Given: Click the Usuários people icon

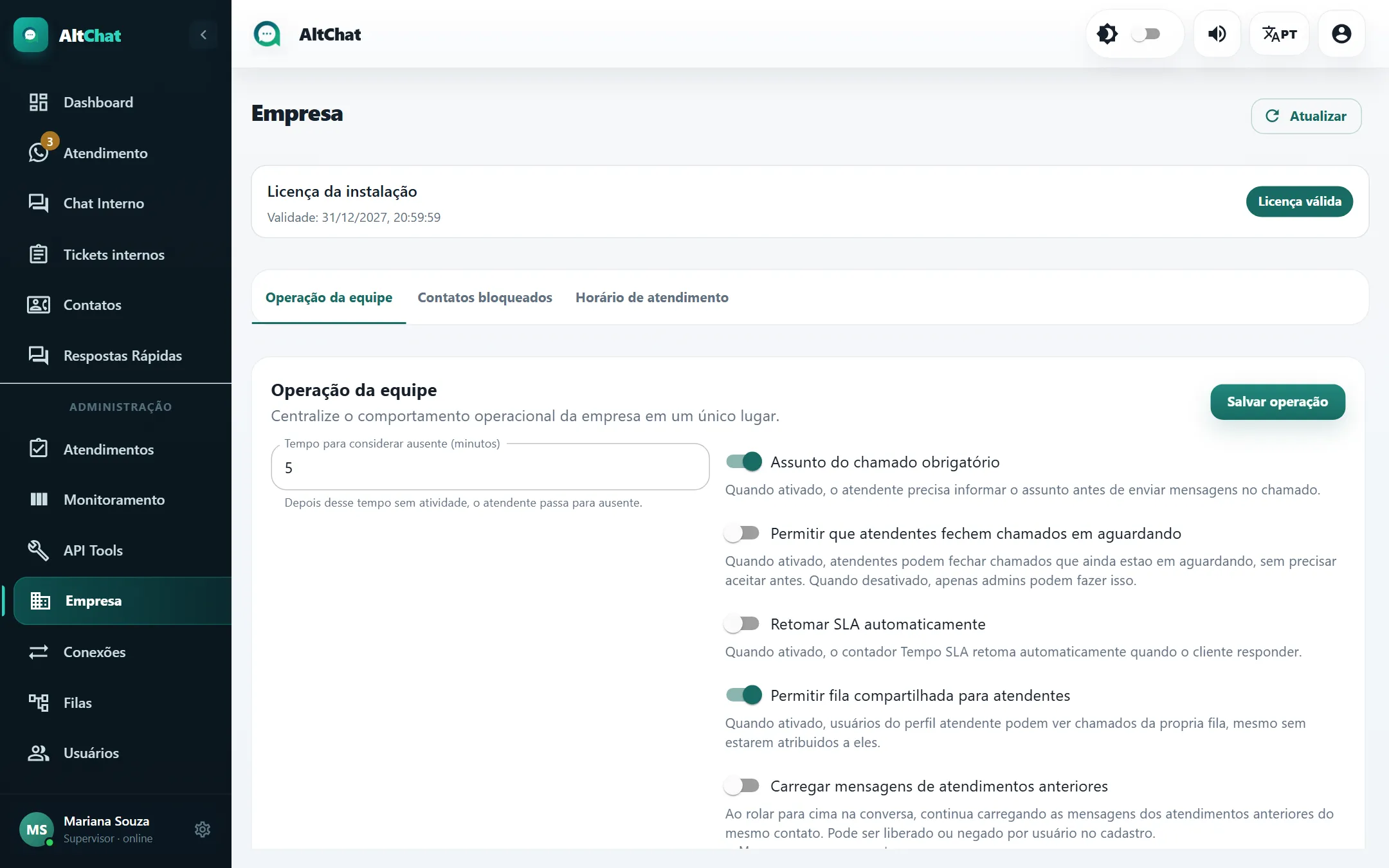Looking at the screenshot, I should 39,753.
